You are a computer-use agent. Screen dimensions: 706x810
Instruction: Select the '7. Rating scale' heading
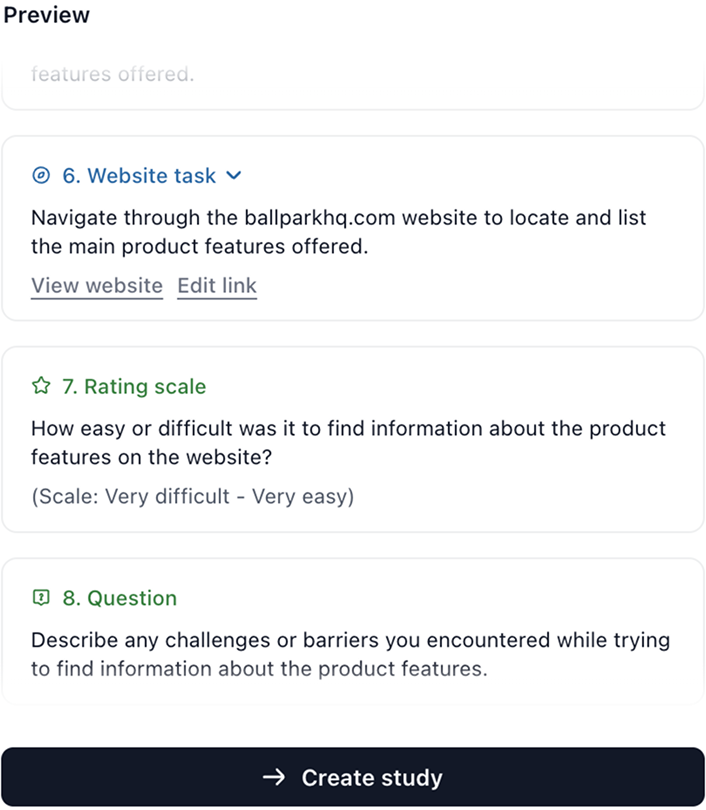(134, 387)
